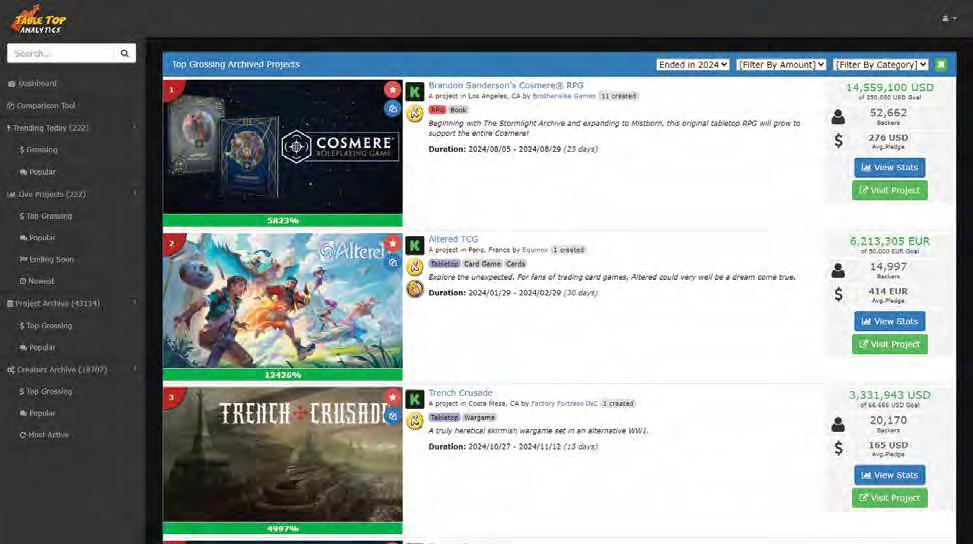
Task: Click the search magnifier button
Action: 125,53
